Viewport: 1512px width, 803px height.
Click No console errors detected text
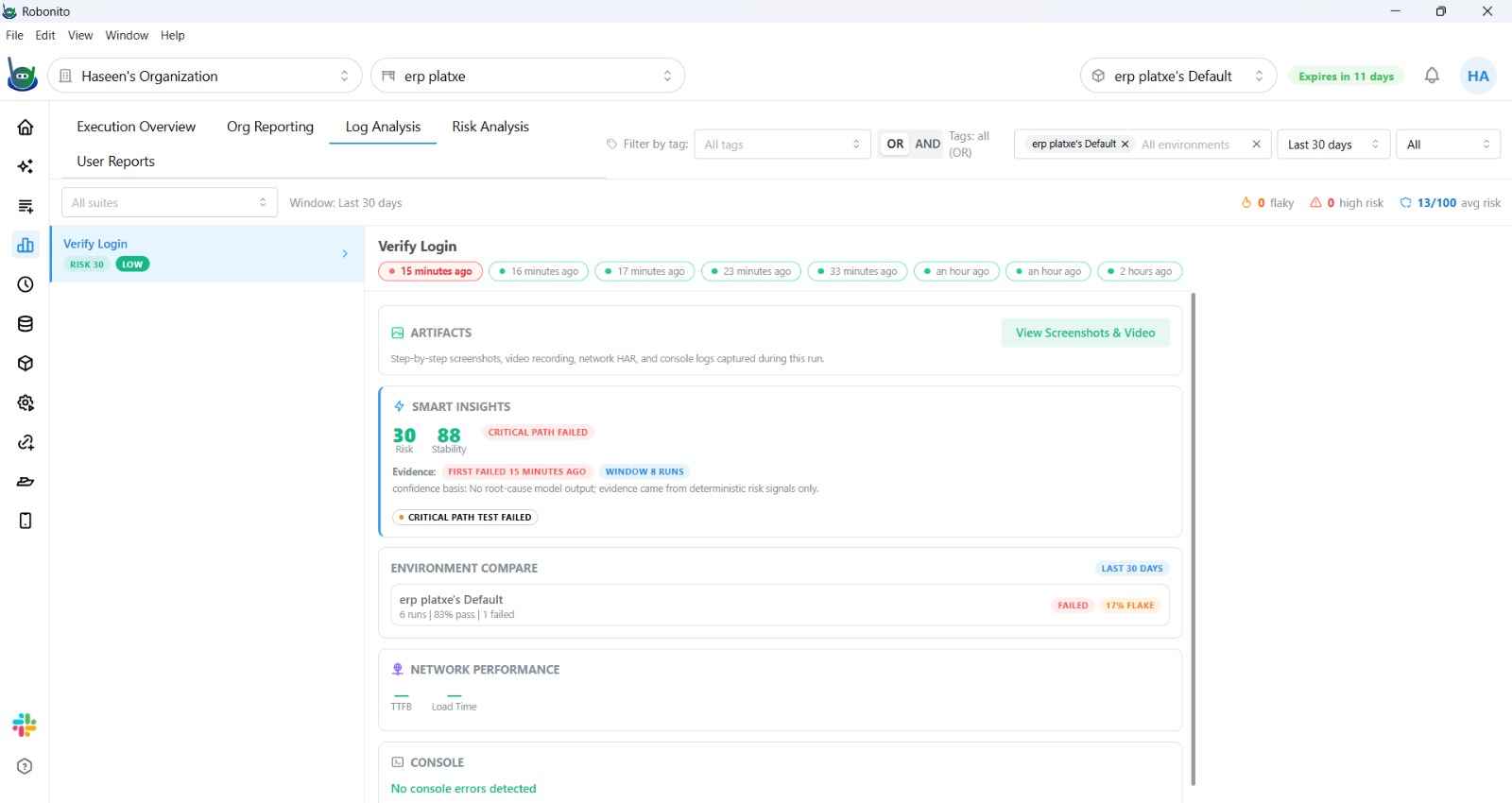click(463, 789)
